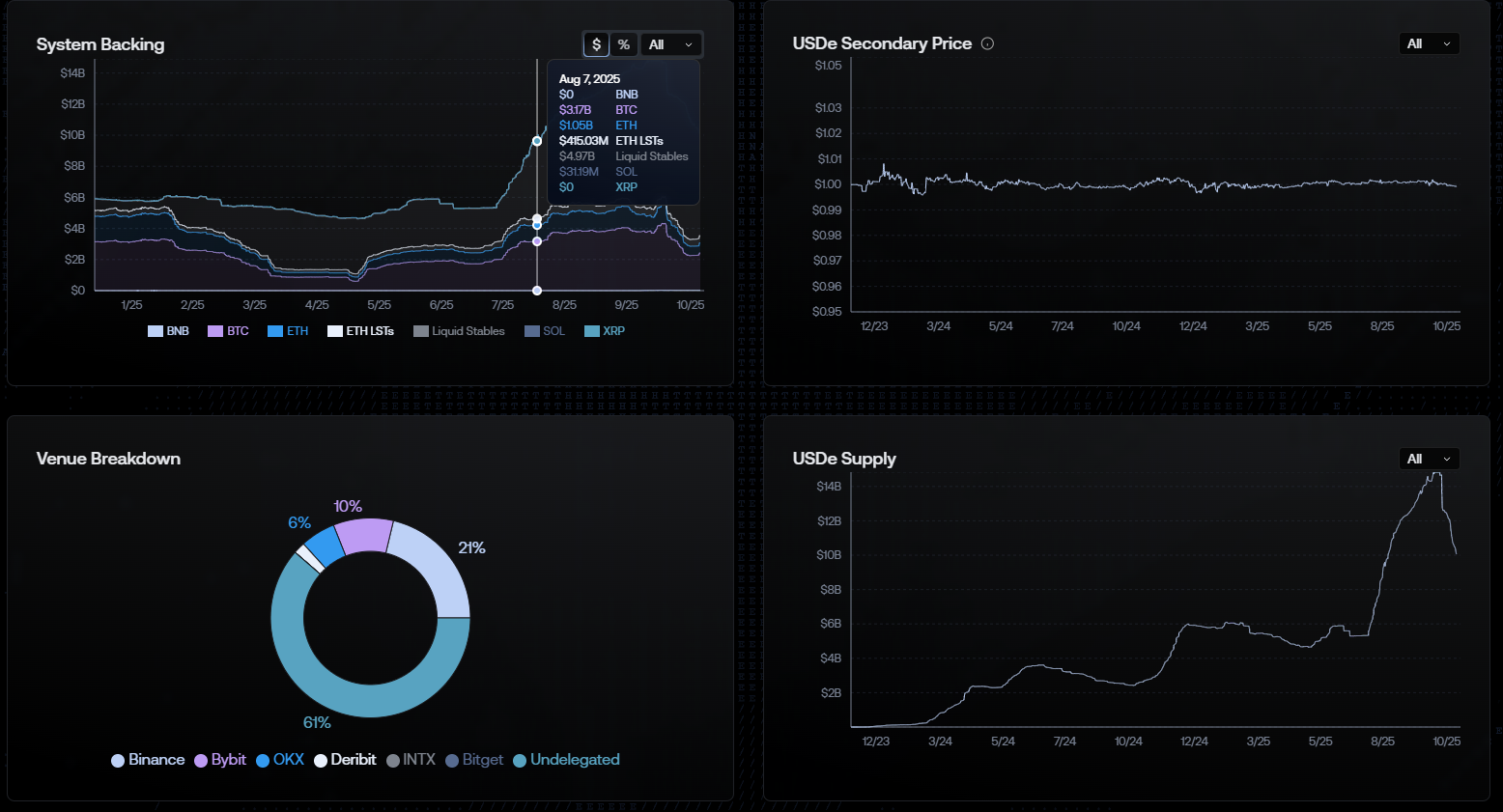Switch System Backing to dollar view
Viewport: 1503px width, 812px height.
click(x=596, y=44)
